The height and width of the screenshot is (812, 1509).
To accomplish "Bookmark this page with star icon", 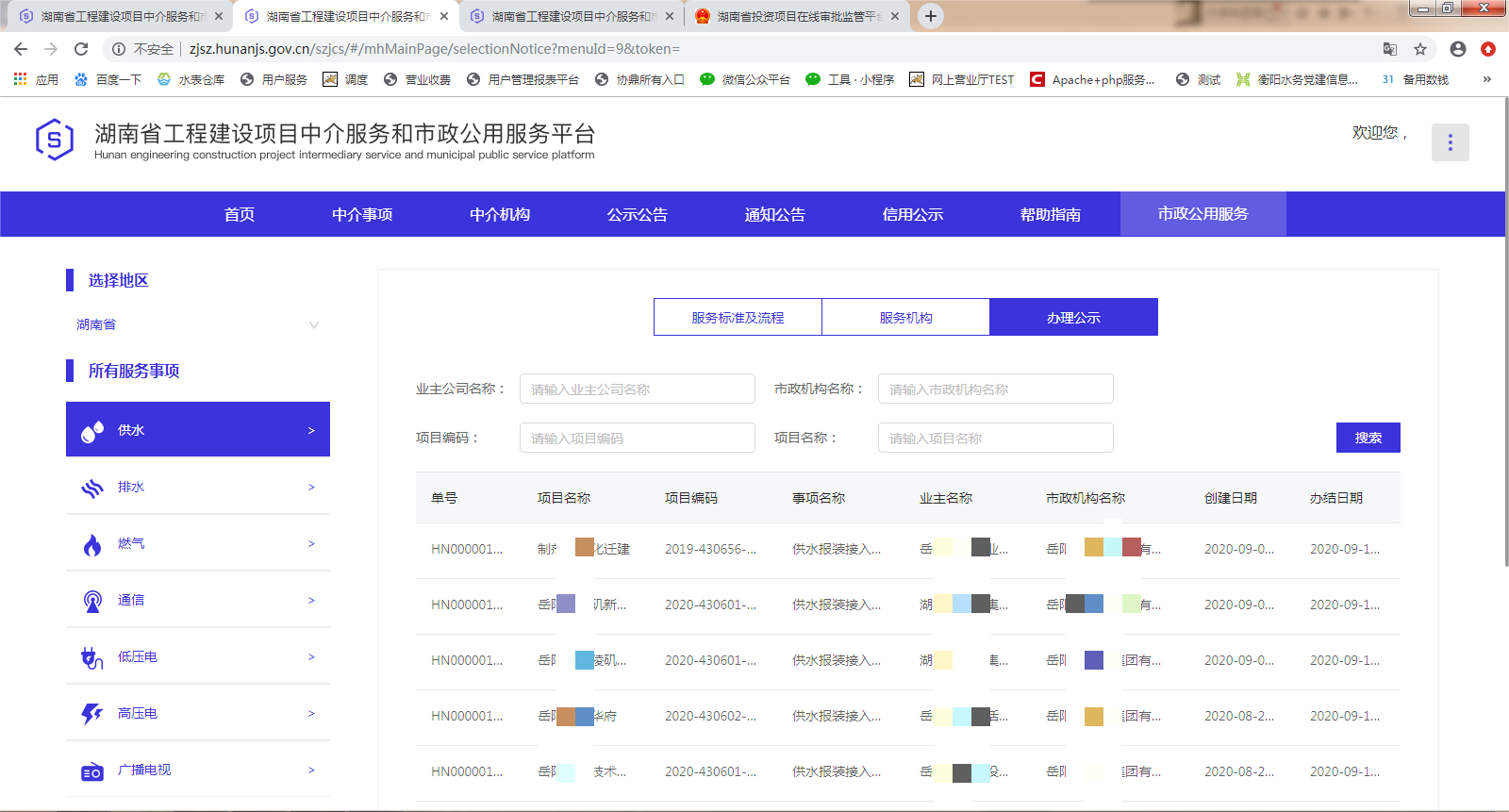I will (x=1420, y=49).
